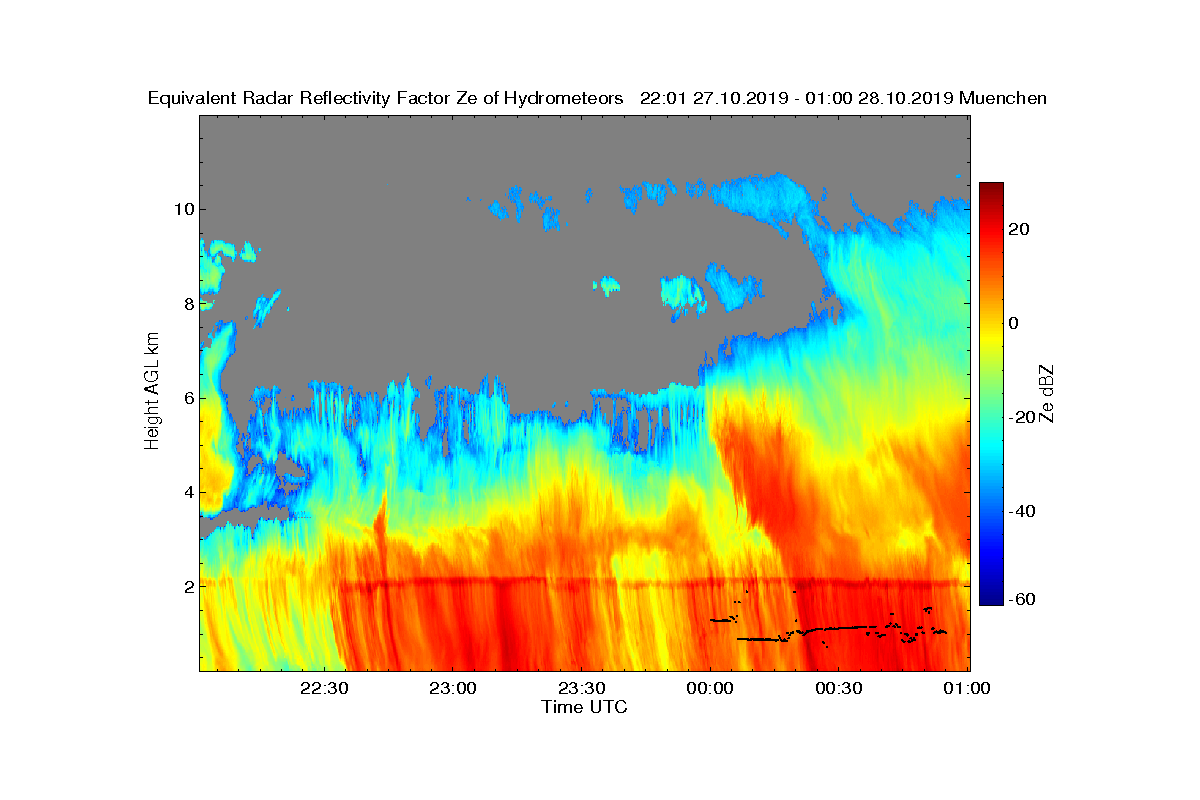Image resolution: width=1200 pixels, height=800 pixels.
Task: Click the '01:00' time tick label
Action: [x=967, y=689]
